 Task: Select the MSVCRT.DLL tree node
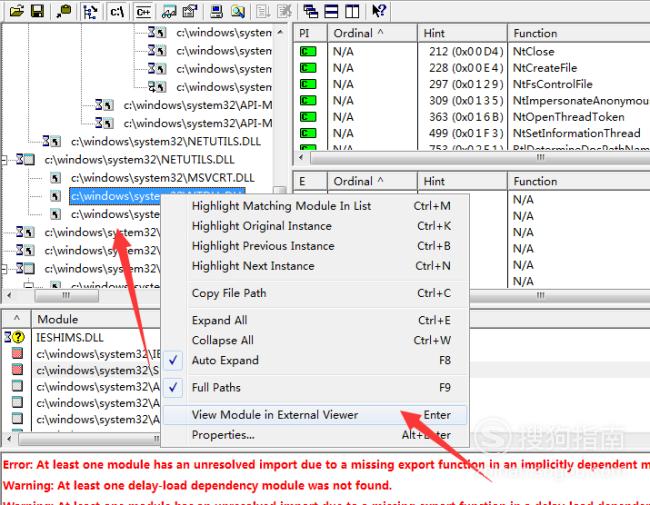(162, 178)
